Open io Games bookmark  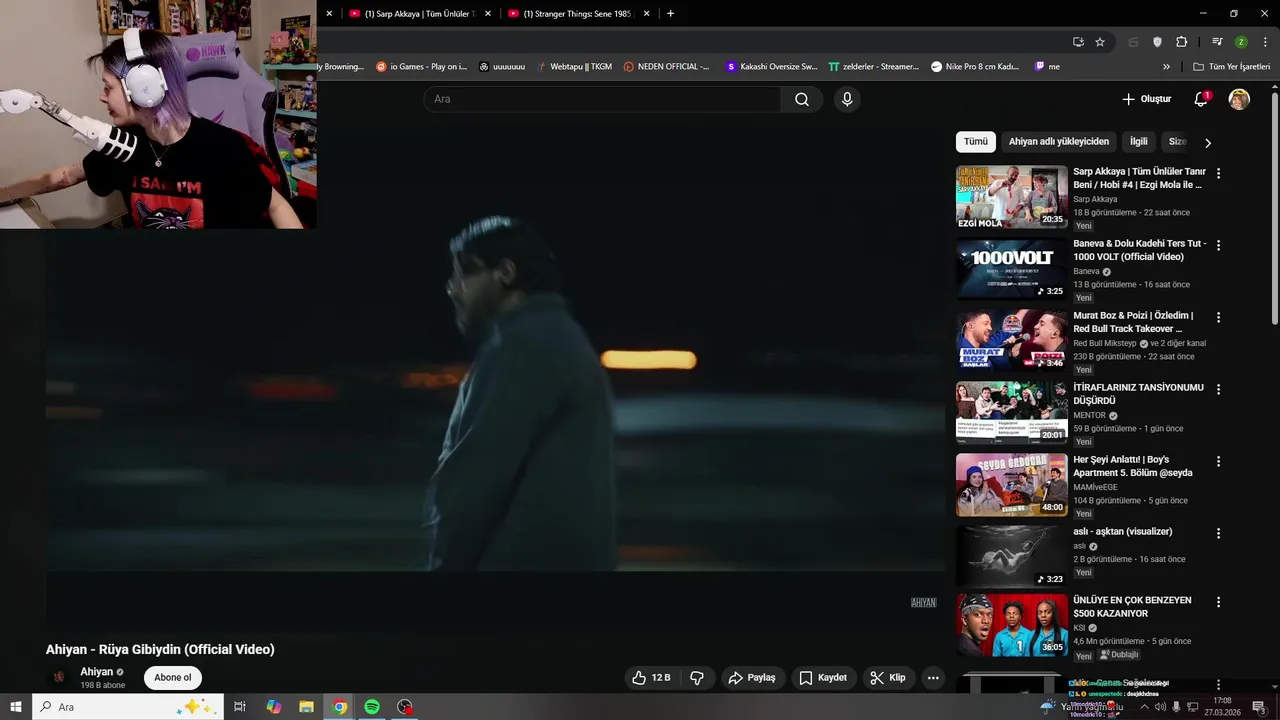(421, 67)
